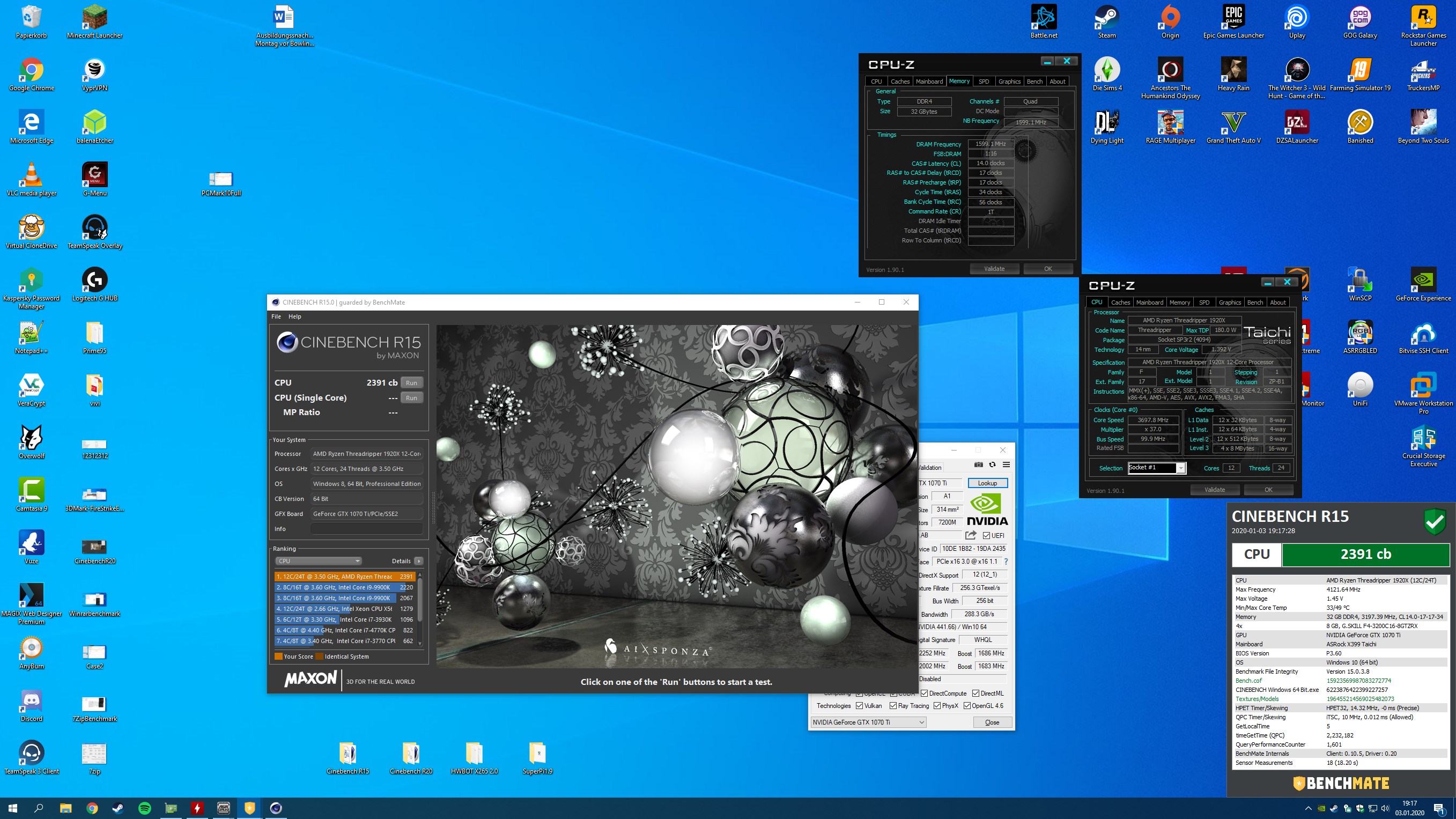Open the Socket #1 selection dropdown
Image resolution: width=1456 pixels, height=819 pixels.
[x=1156, y=468]
